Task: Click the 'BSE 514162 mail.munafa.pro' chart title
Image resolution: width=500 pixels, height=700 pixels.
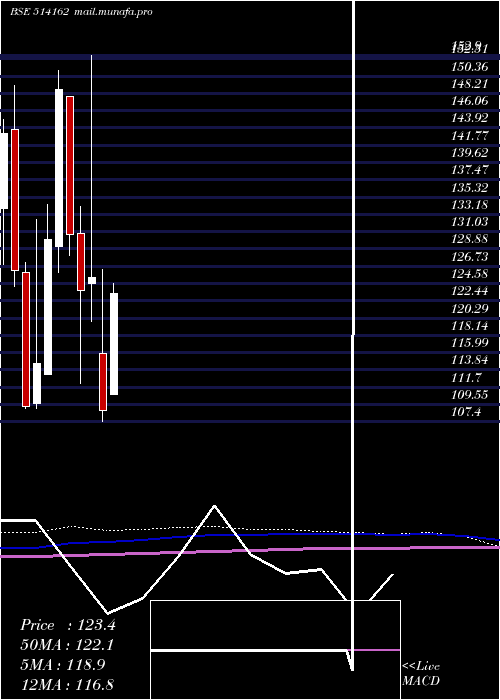Action: pyautogui.click(x=81, y=12)
